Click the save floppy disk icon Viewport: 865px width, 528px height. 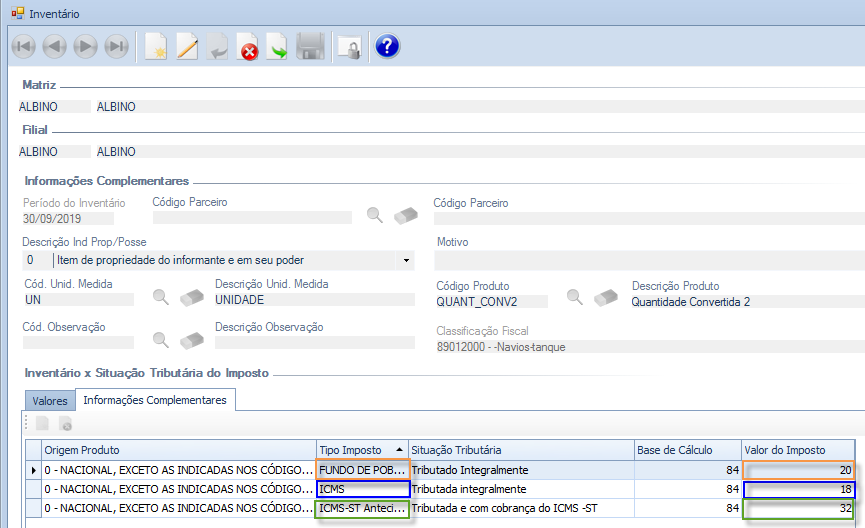(310, 47)
